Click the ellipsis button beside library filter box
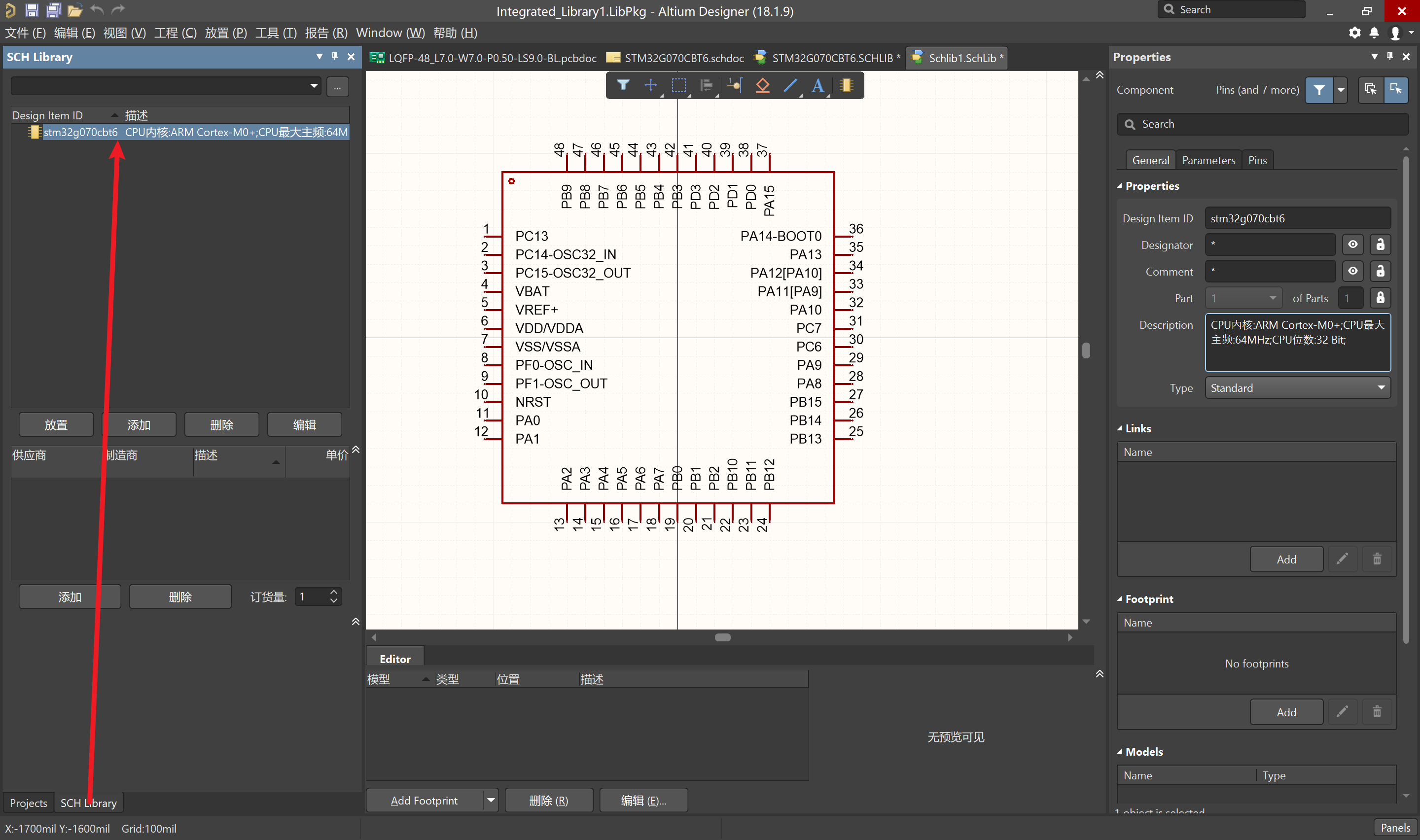Image resolution: width=1420 pixels, height=840 pixels. [337, 87]
